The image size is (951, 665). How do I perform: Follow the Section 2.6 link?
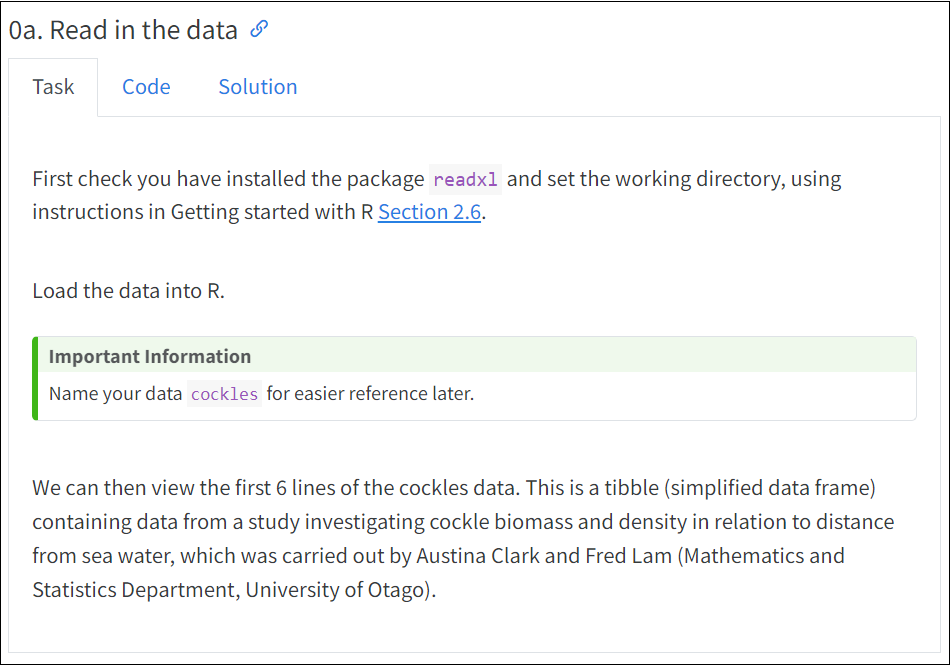coord(429,212)
